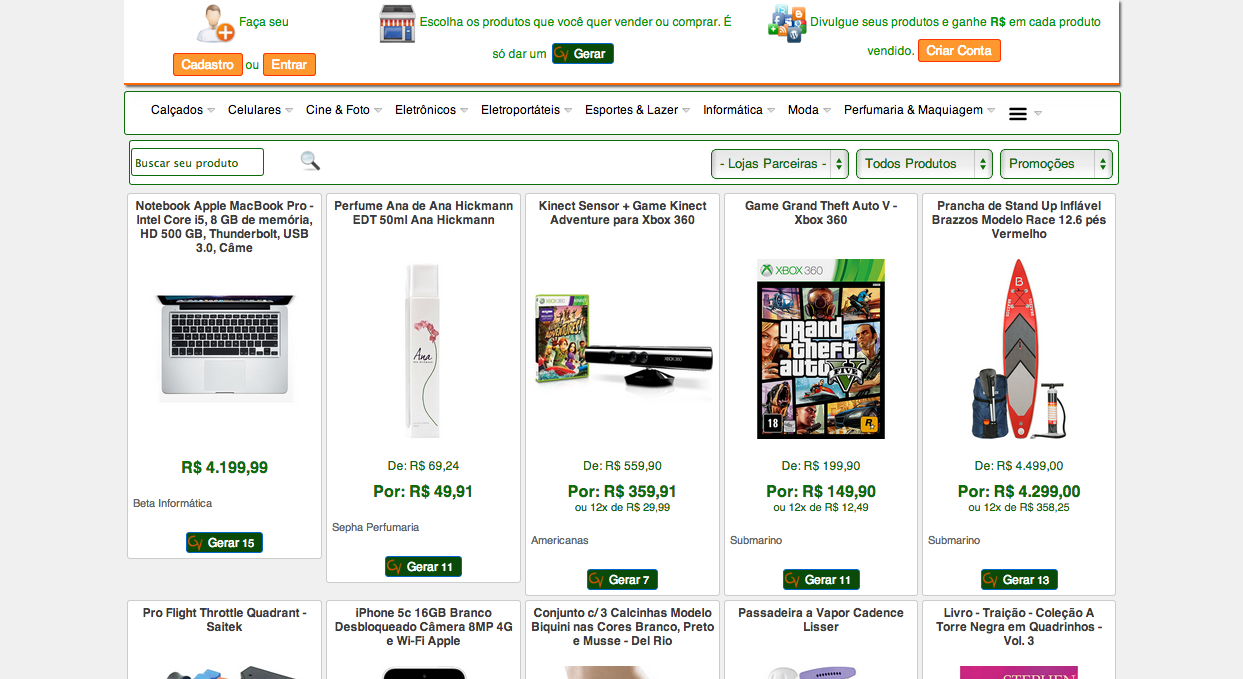This screenshot has width=1243, height=679.
Task: Expand the Calçados category menu
Action: (183, 110)
